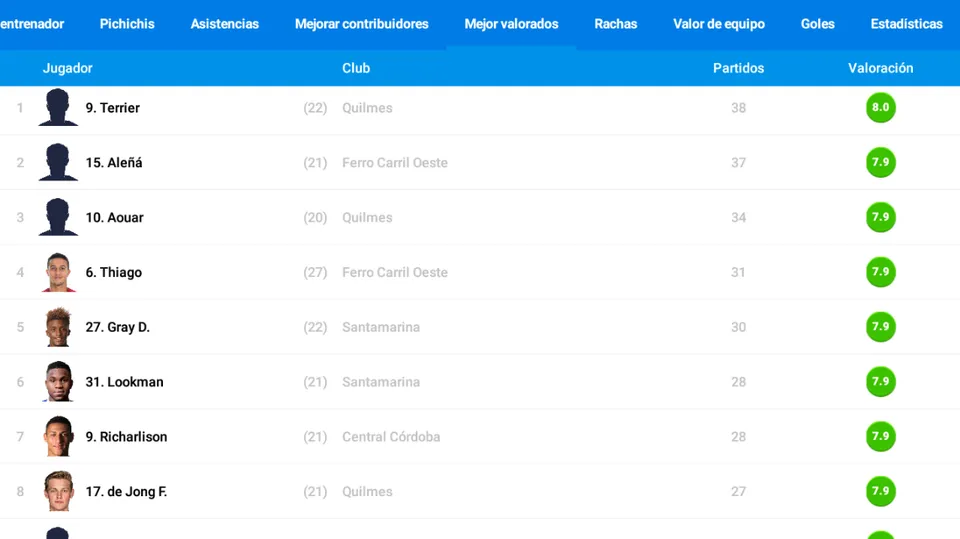Select the Mejor valorados tab
Image resolution: width=960 pixels, height=539 pixels.
coord(511,24)
